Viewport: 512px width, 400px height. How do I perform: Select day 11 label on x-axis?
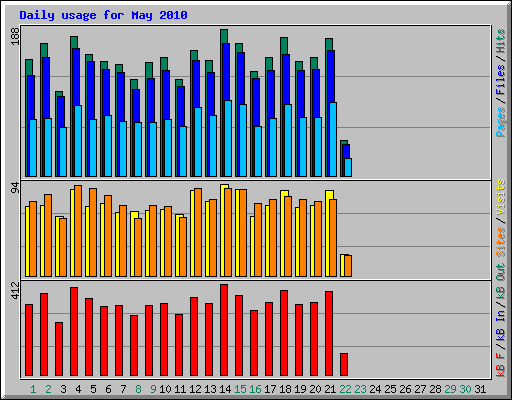coord(180,389)
